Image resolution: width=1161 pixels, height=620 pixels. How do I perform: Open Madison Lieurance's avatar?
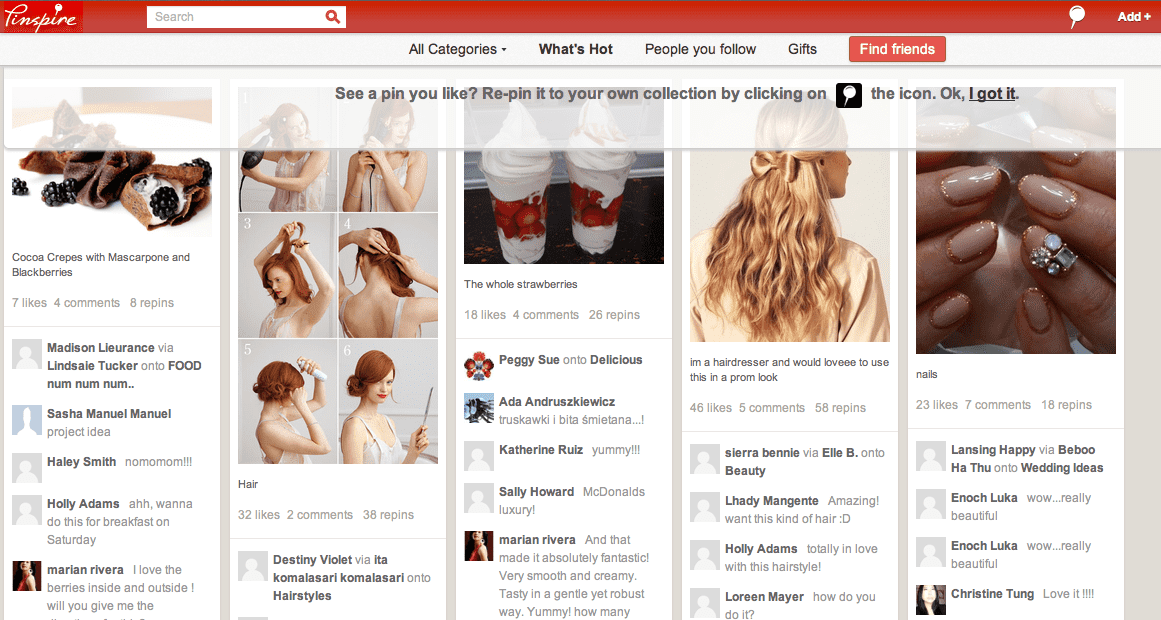[x=27, y=355]
